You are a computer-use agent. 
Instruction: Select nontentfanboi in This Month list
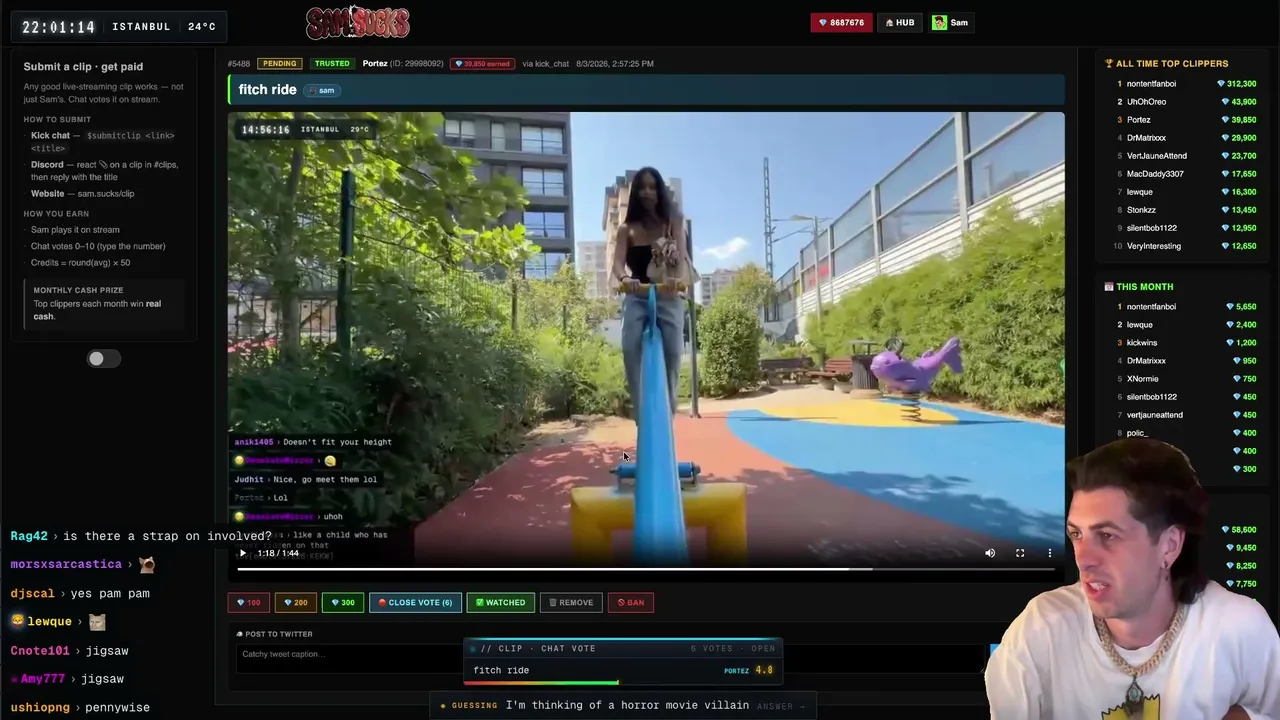(x=1151, y=307)
